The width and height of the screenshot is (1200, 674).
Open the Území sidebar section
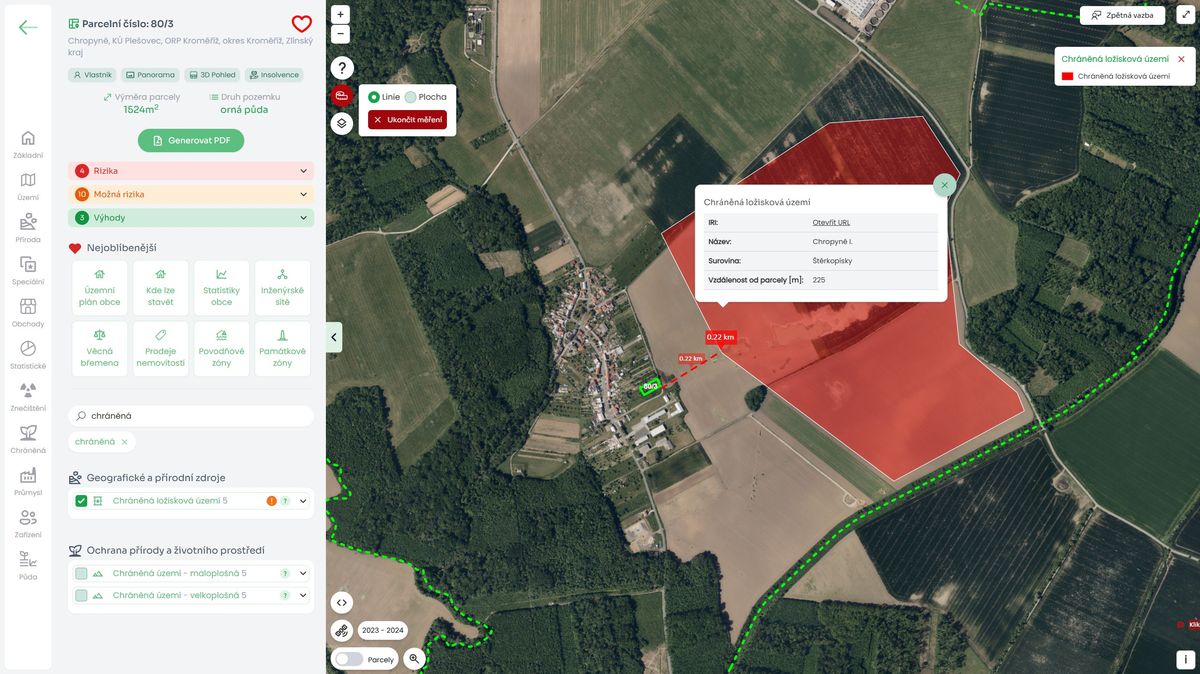point(28,187)
